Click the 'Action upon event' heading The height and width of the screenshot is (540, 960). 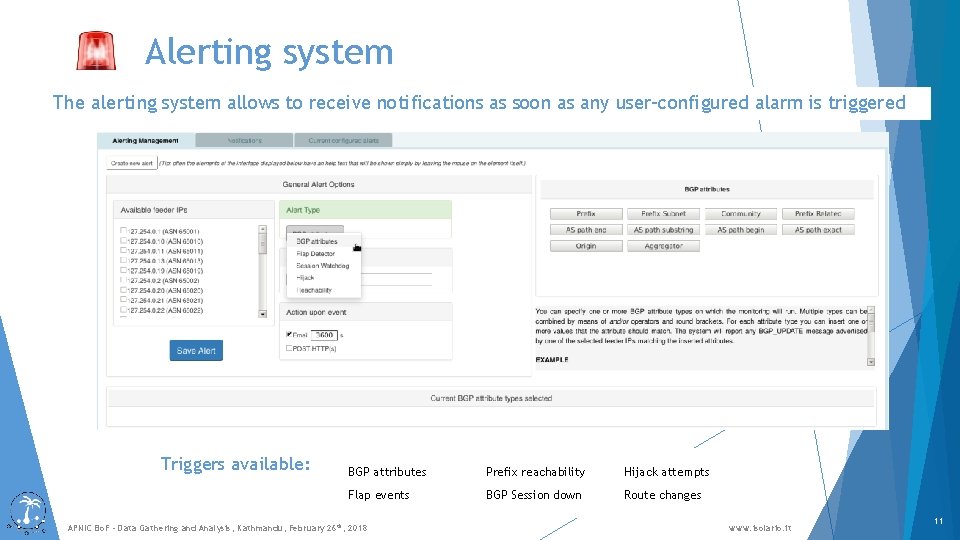click(316, 312)
